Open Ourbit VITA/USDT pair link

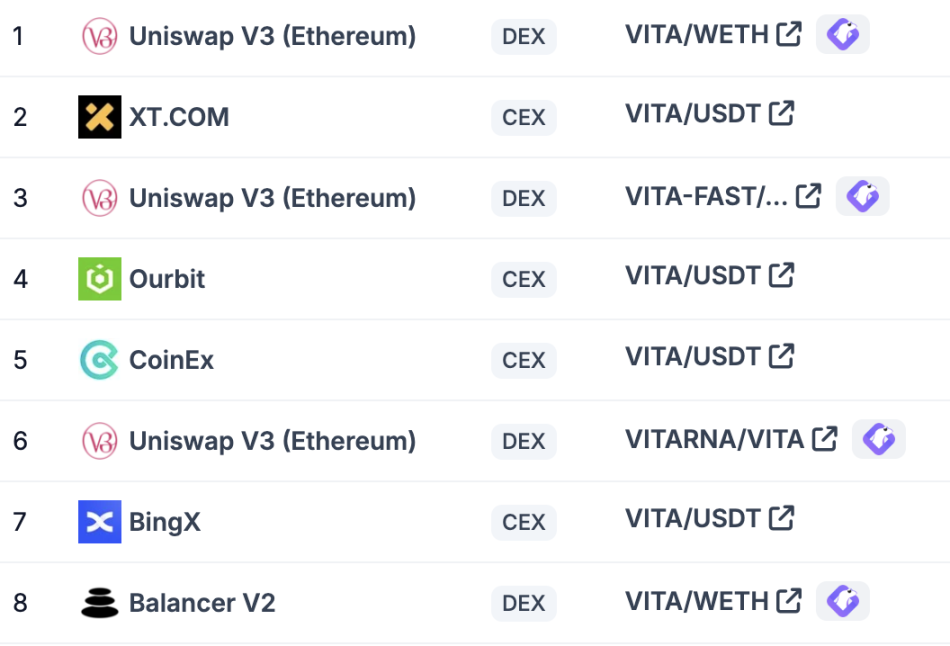692,274
